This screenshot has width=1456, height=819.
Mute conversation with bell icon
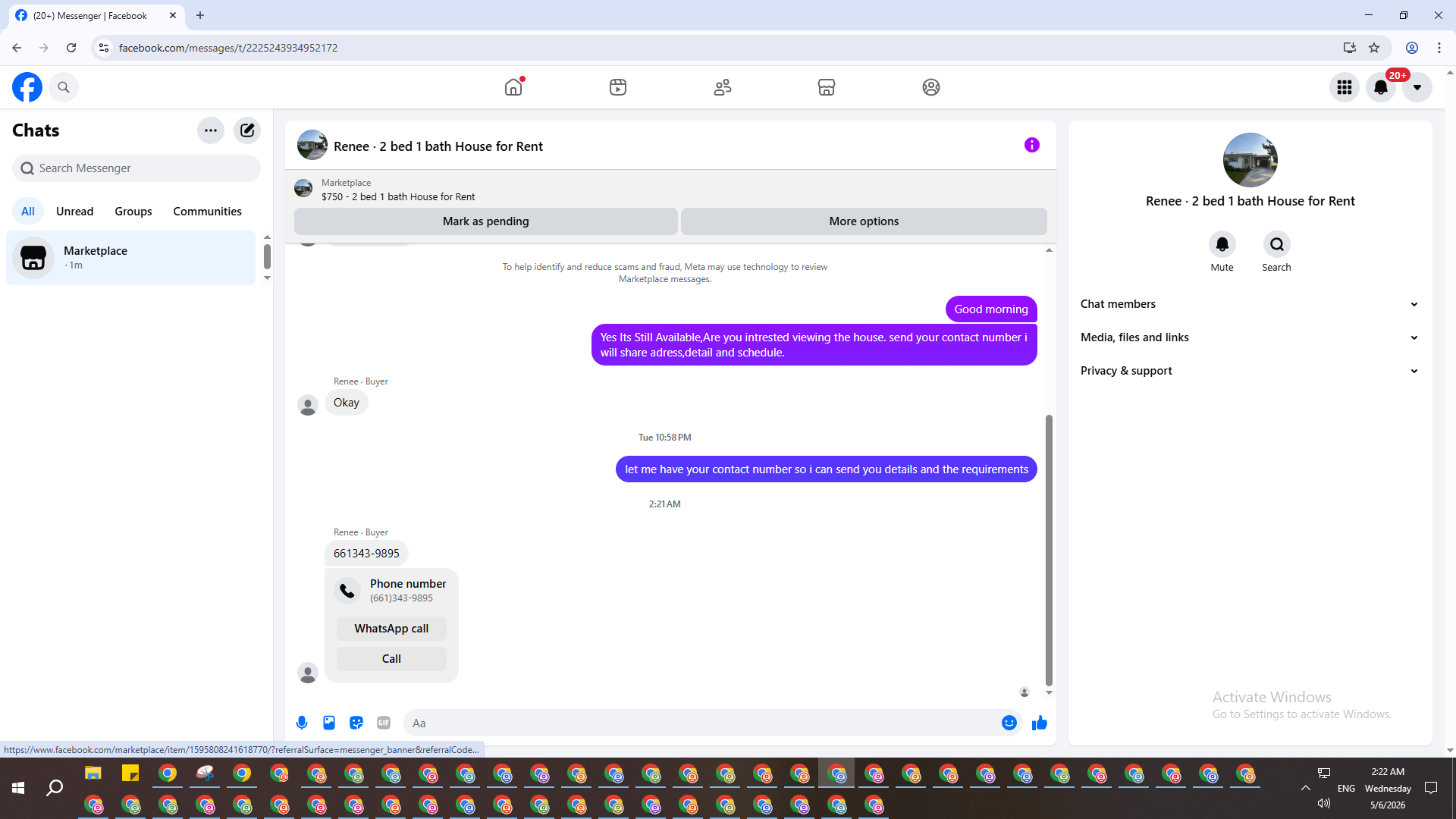tap(1222, 244)
